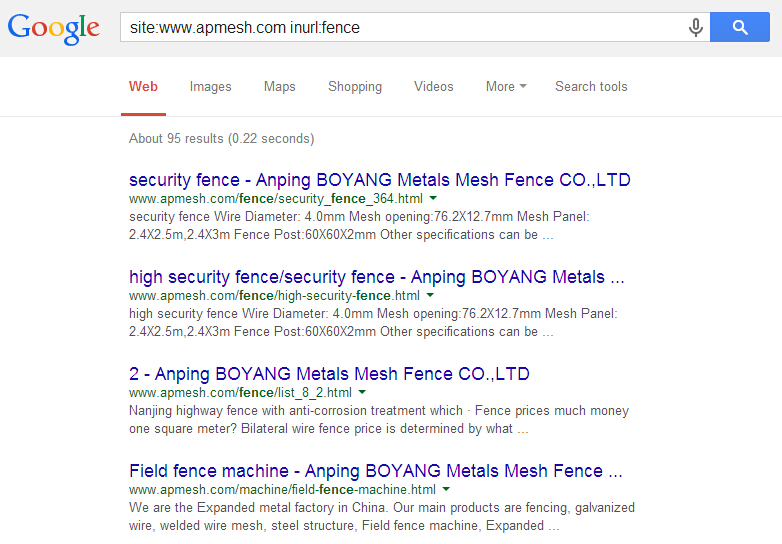
Task: Open 'security fence - Anping BOYANG' result link
Action: 380,180
